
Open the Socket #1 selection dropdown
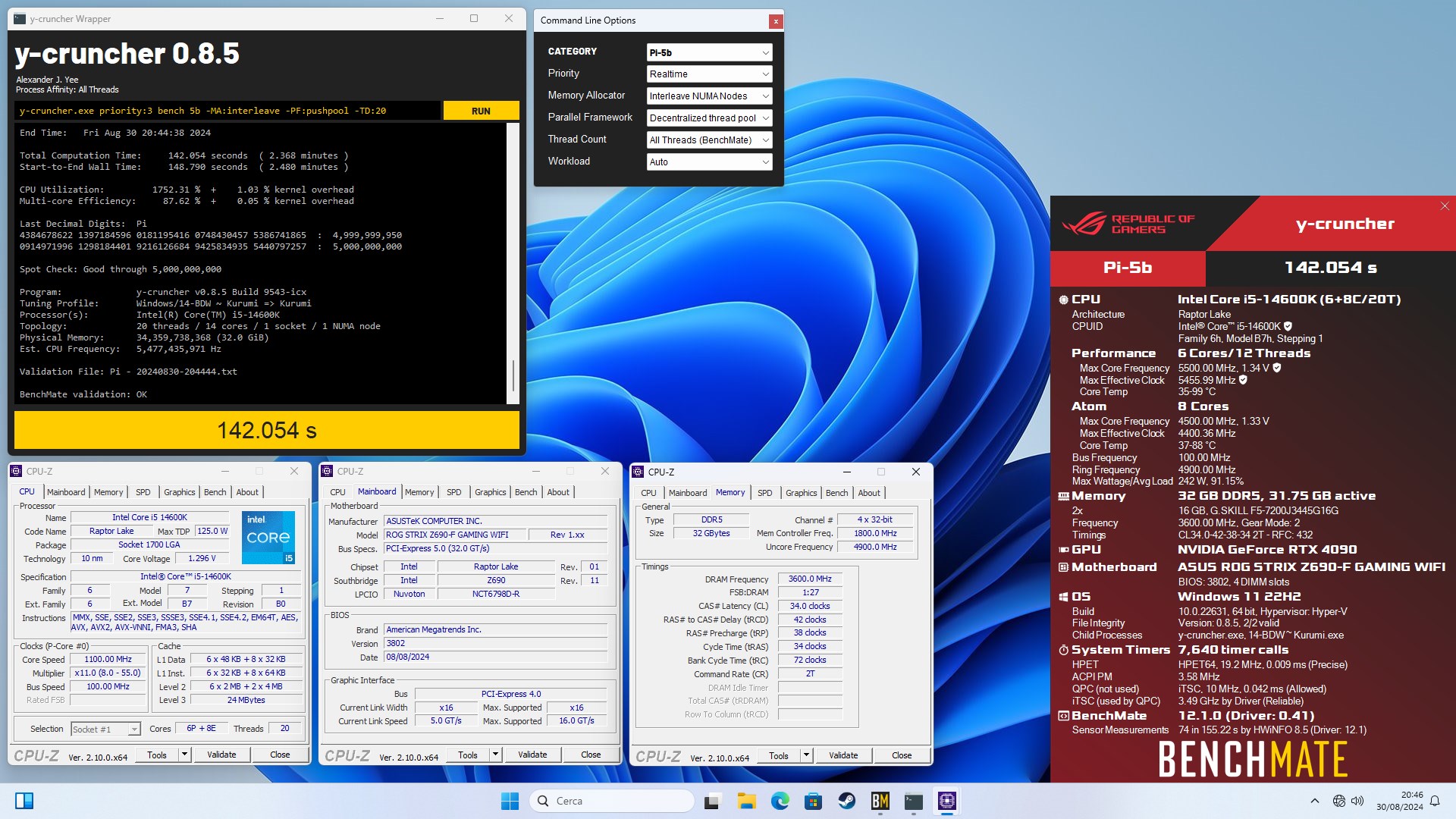[x=105, y=729]
